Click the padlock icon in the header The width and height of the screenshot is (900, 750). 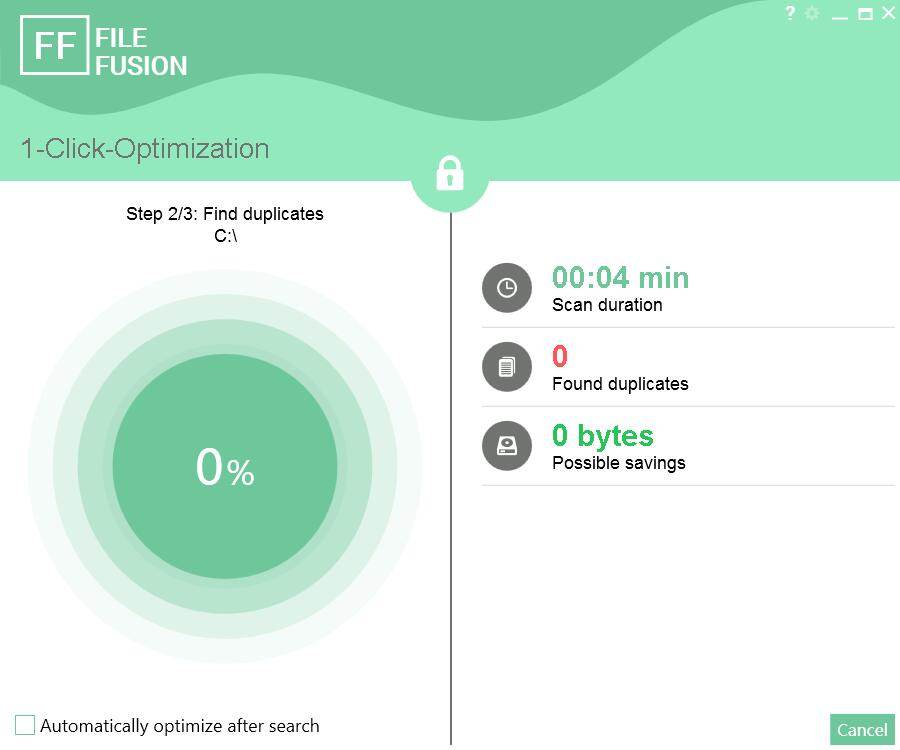click(x=450, y=174)
